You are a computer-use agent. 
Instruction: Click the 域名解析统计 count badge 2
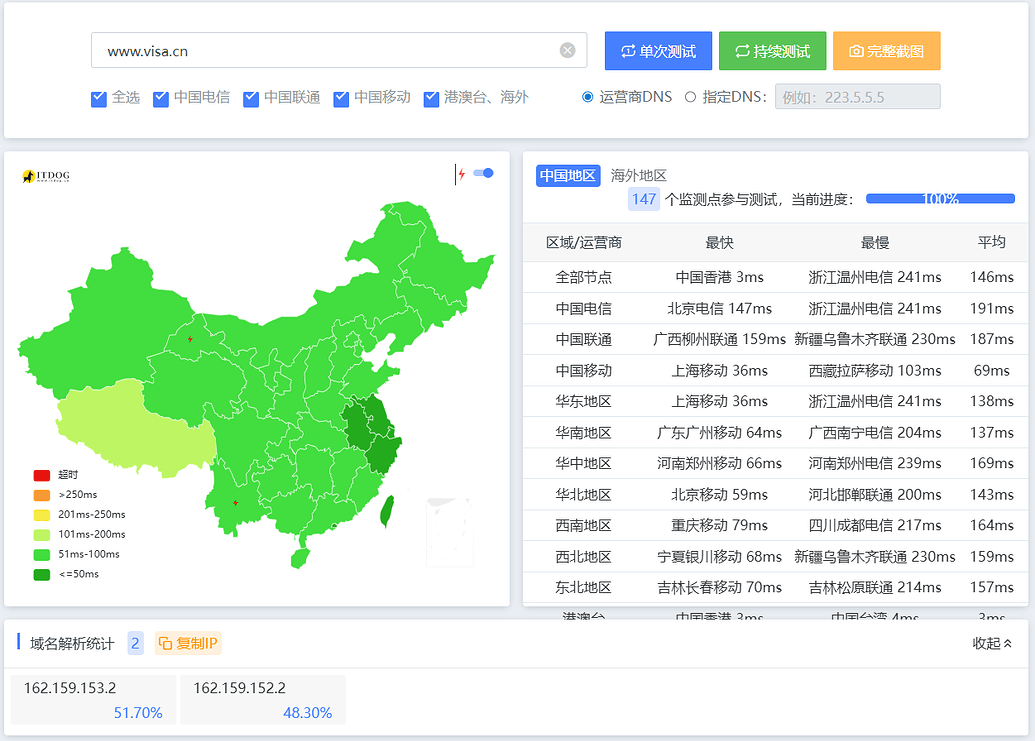(x=135, y=643)
